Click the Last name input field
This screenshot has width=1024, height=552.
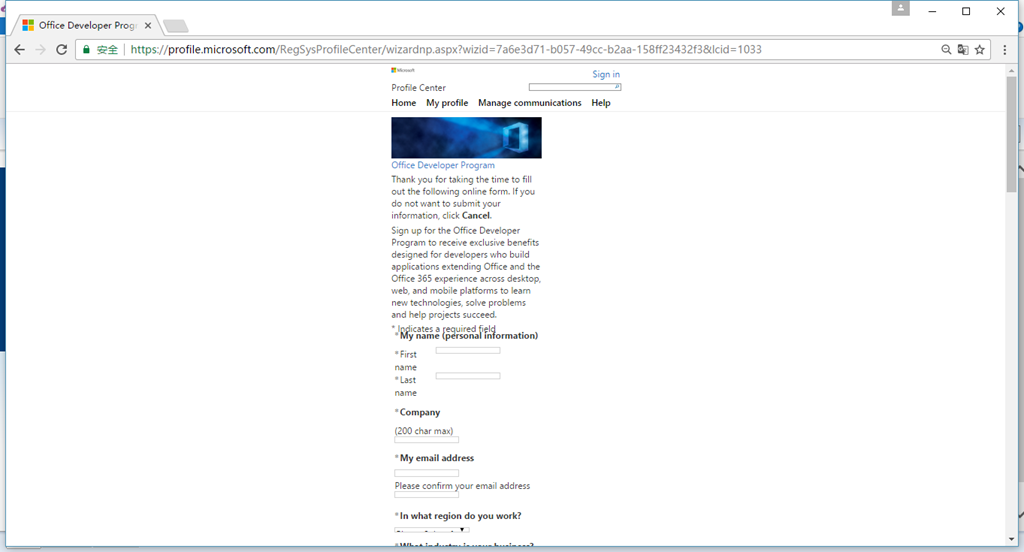(468, 376)
